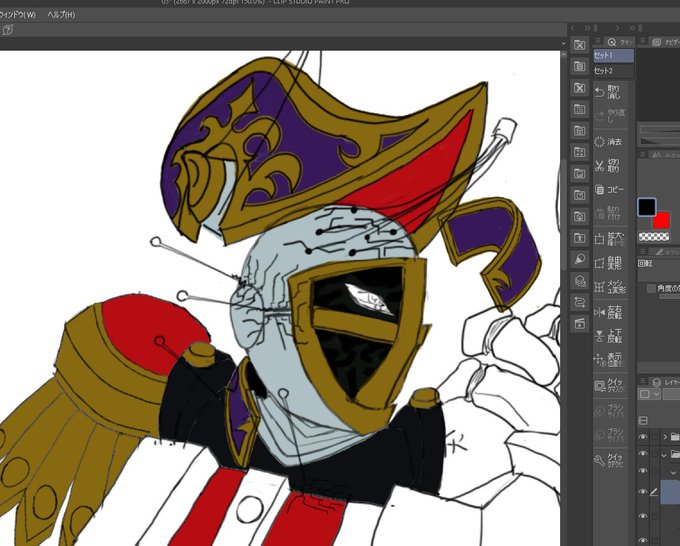Click the two-pane layout icon above layer list
The height and width of the screenshot is (546, 680).
644,420
